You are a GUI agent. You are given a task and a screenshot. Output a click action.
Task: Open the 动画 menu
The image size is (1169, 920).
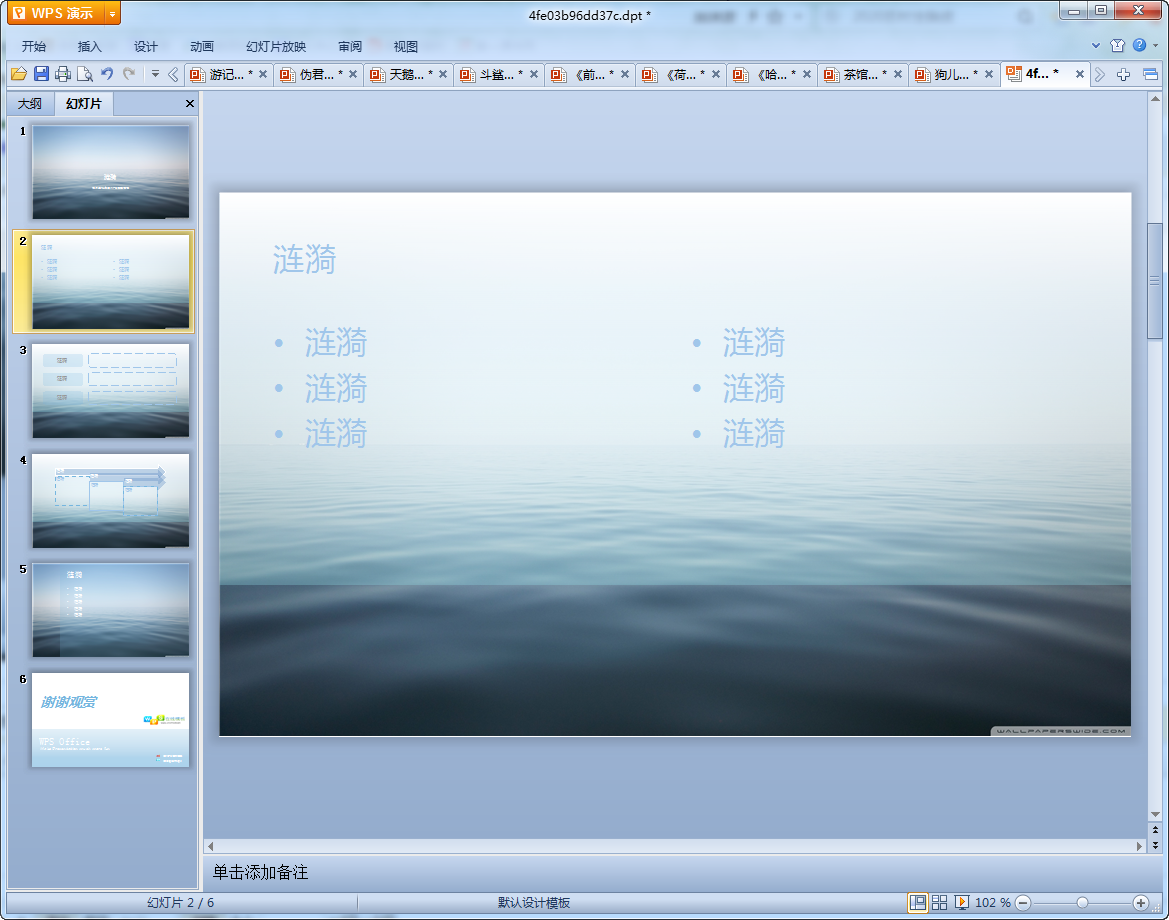[201, 46]
